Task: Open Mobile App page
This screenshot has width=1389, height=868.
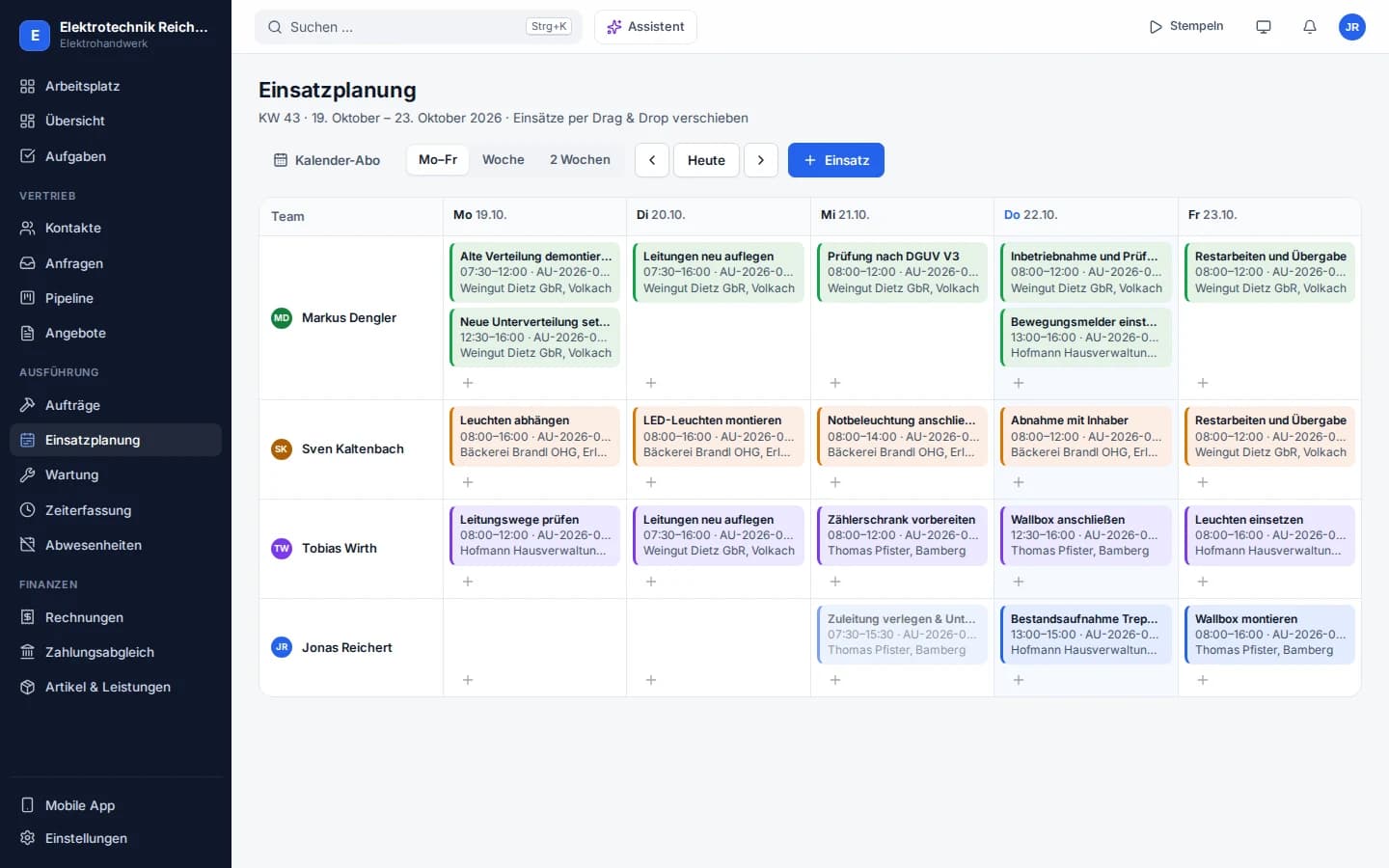Action: pyautogui.click(x=116, y=805)
